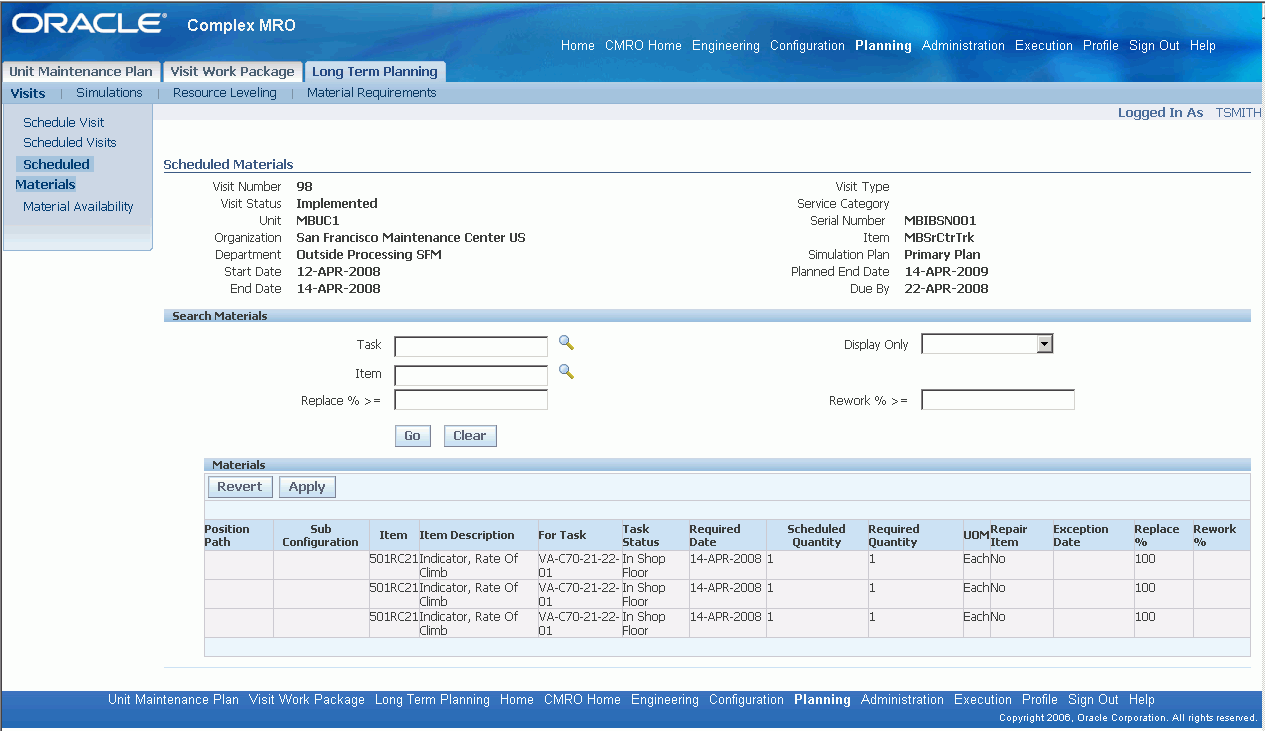Open CMRO Home in top navigation
This screenshot has height=731, width=1265.
[643, 45]
